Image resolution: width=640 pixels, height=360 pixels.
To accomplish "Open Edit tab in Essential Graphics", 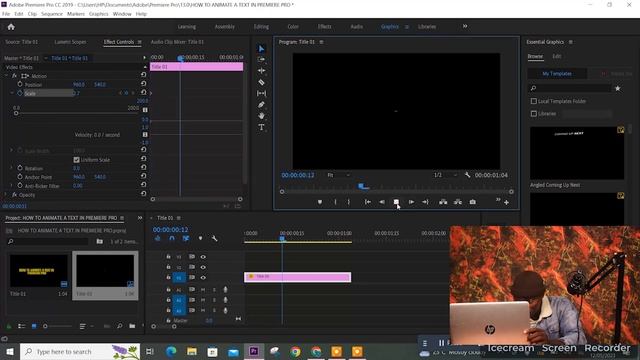I will pos(557,56).
